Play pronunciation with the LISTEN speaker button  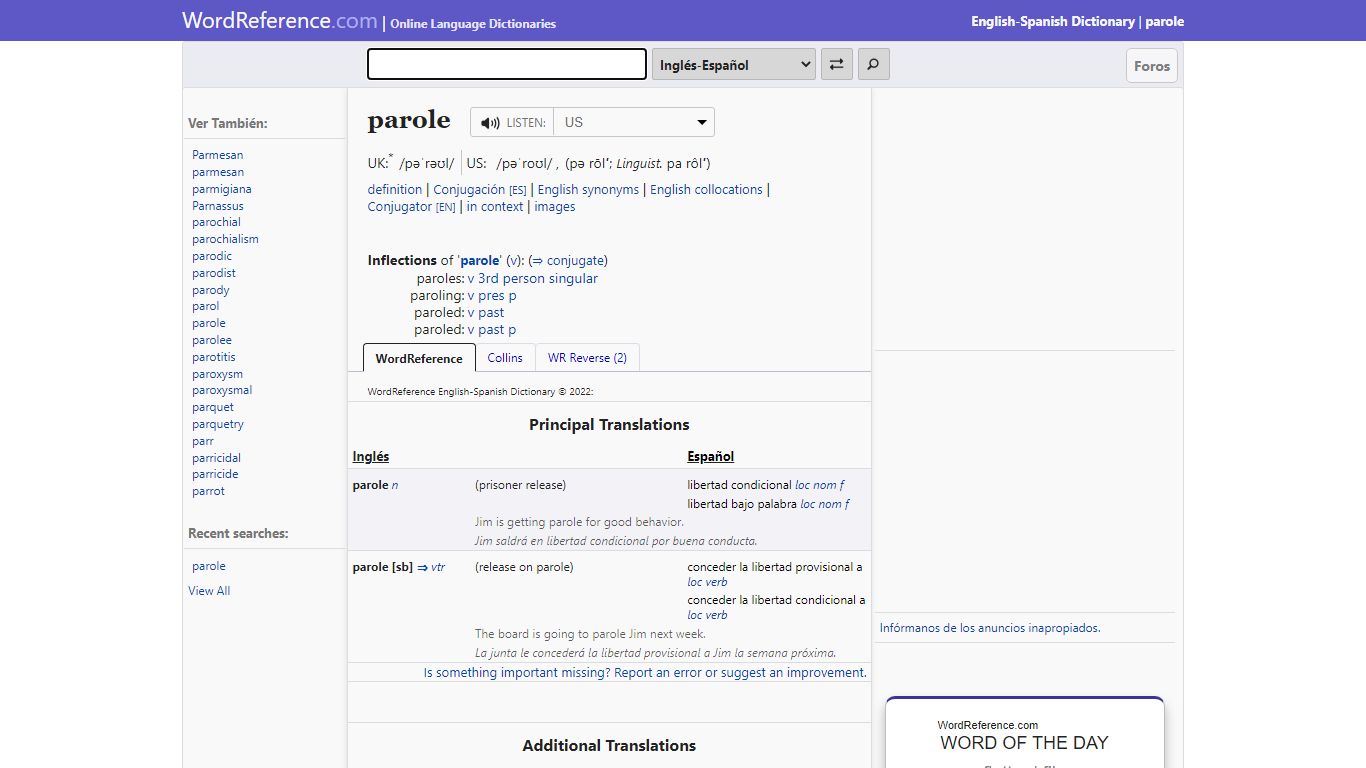point(512,122)
